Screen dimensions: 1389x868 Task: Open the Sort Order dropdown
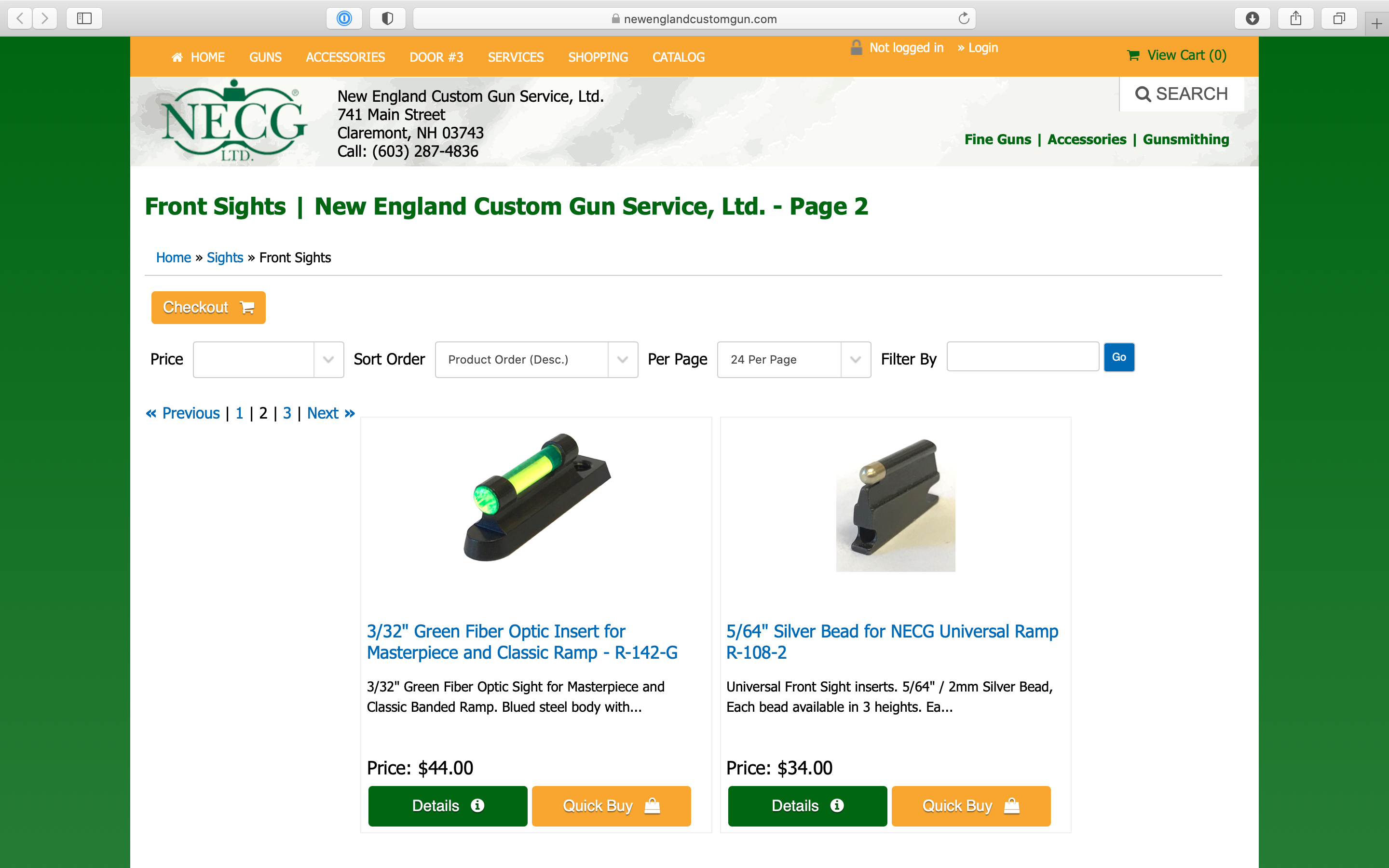pos(536,359)
